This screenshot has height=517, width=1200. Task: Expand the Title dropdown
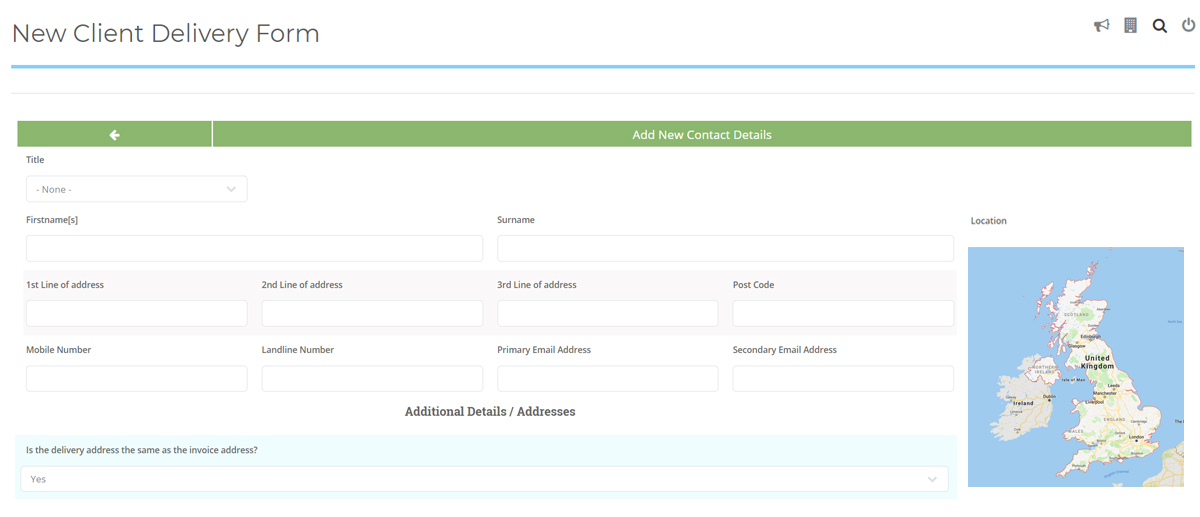[136, 189]
